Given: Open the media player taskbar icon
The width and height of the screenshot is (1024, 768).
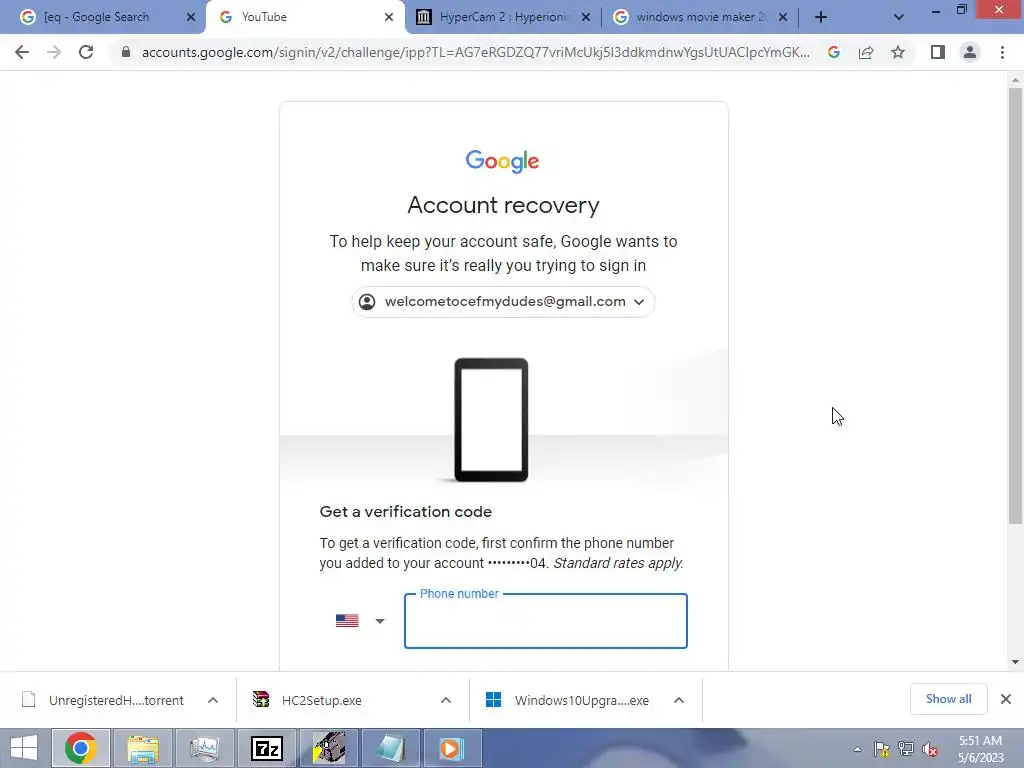Looking at the screenshot, I should pyautogui.click(x=451, y=748).
